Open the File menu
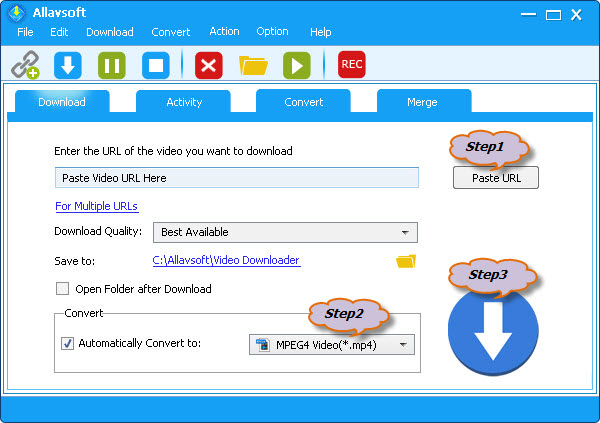The width and height of the screenshot is (600, 423). click(x=25, y=32)
